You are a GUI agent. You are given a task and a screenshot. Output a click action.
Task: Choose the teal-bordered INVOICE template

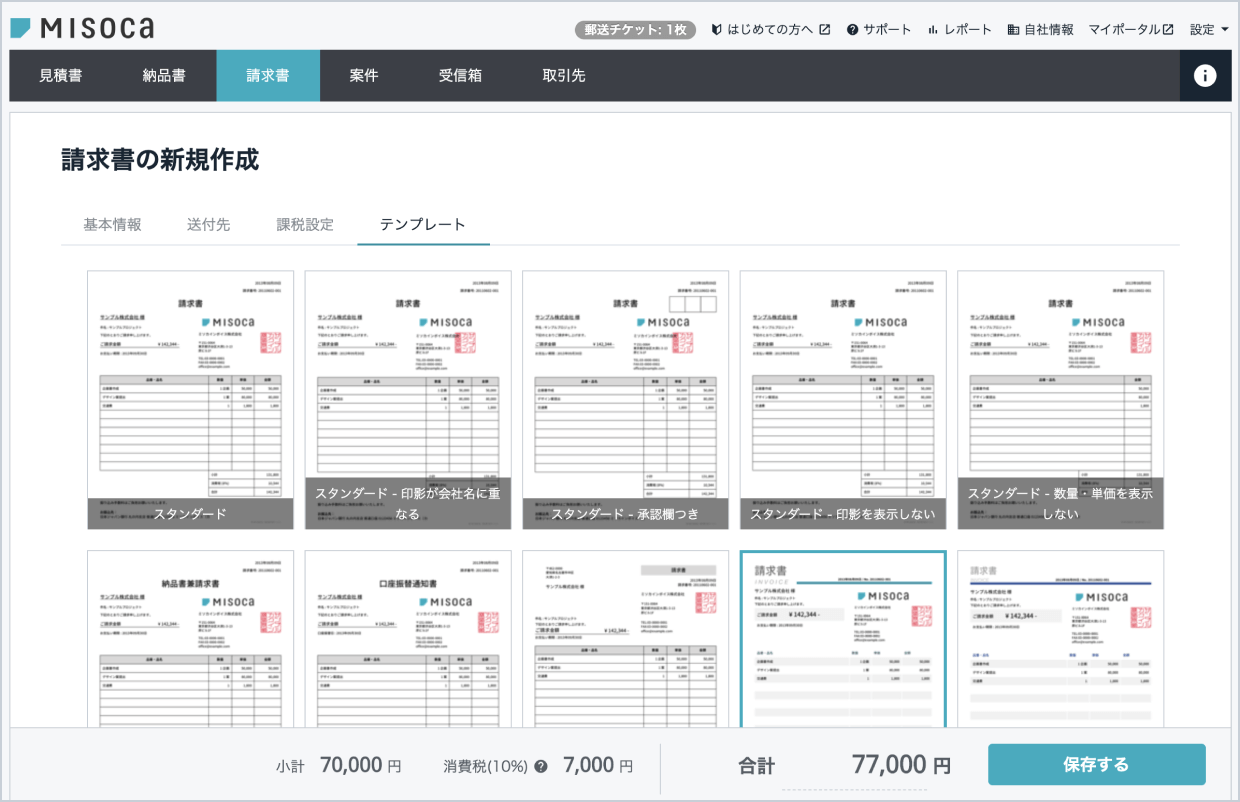click(843, 638)
